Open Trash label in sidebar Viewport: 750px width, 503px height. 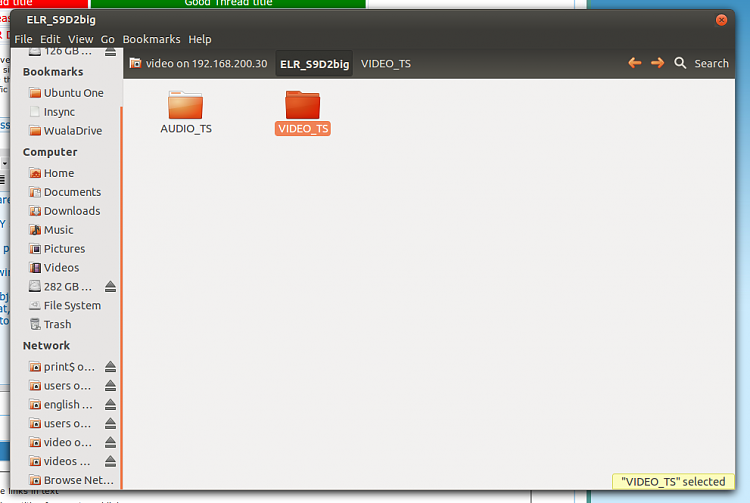coord(57,325)
